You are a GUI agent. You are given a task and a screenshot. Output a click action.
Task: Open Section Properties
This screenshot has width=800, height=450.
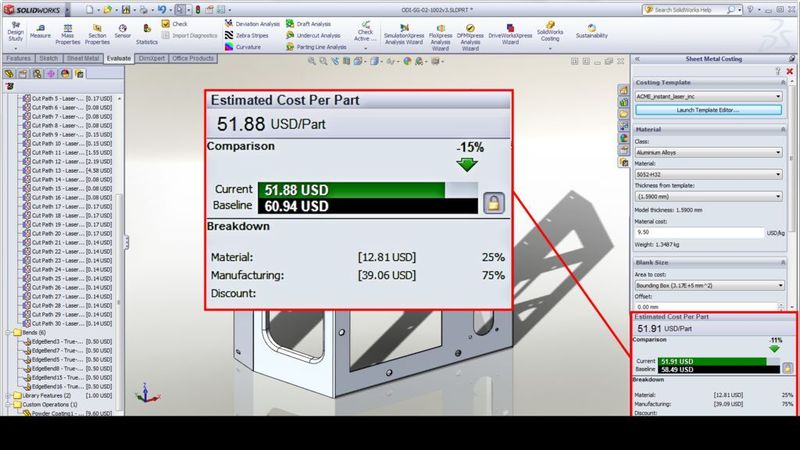click(x=97, y=34)
